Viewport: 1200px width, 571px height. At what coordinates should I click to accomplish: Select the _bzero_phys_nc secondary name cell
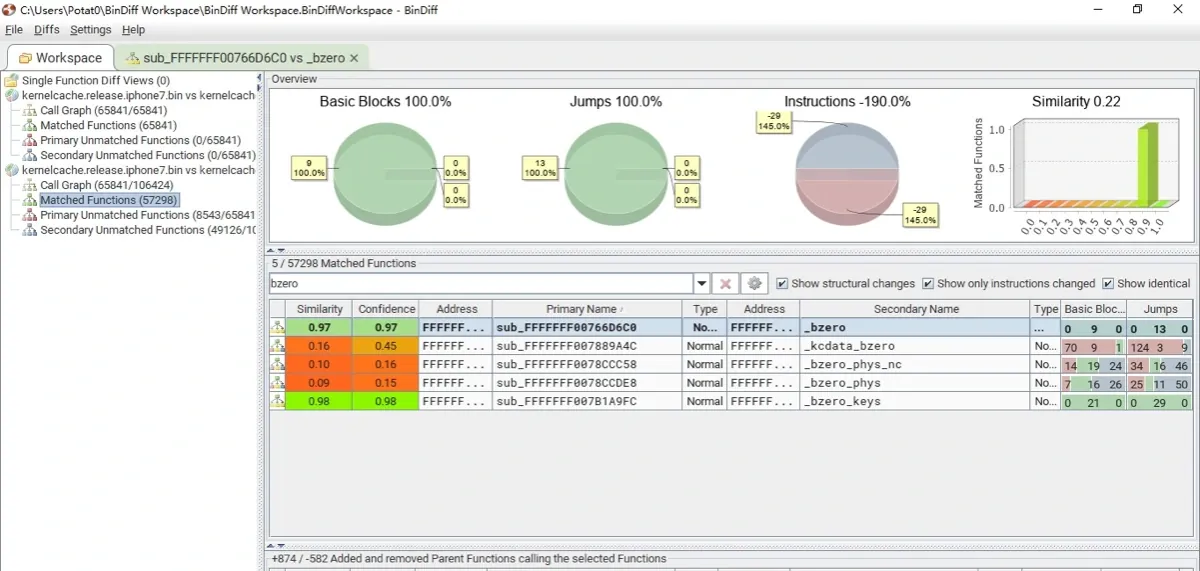click(915, 364)
